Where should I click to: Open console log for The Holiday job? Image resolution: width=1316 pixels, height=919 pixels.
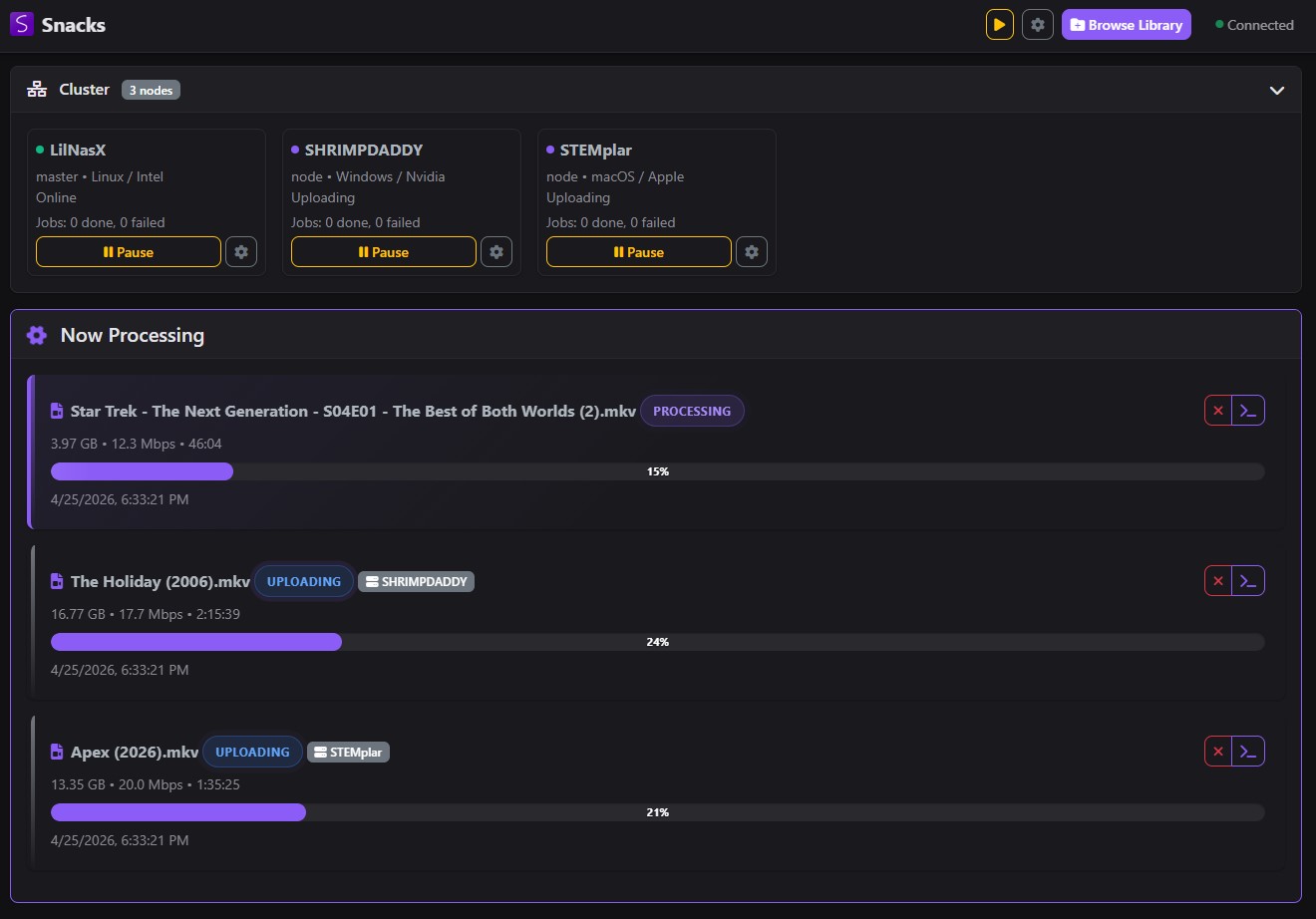1248,581
